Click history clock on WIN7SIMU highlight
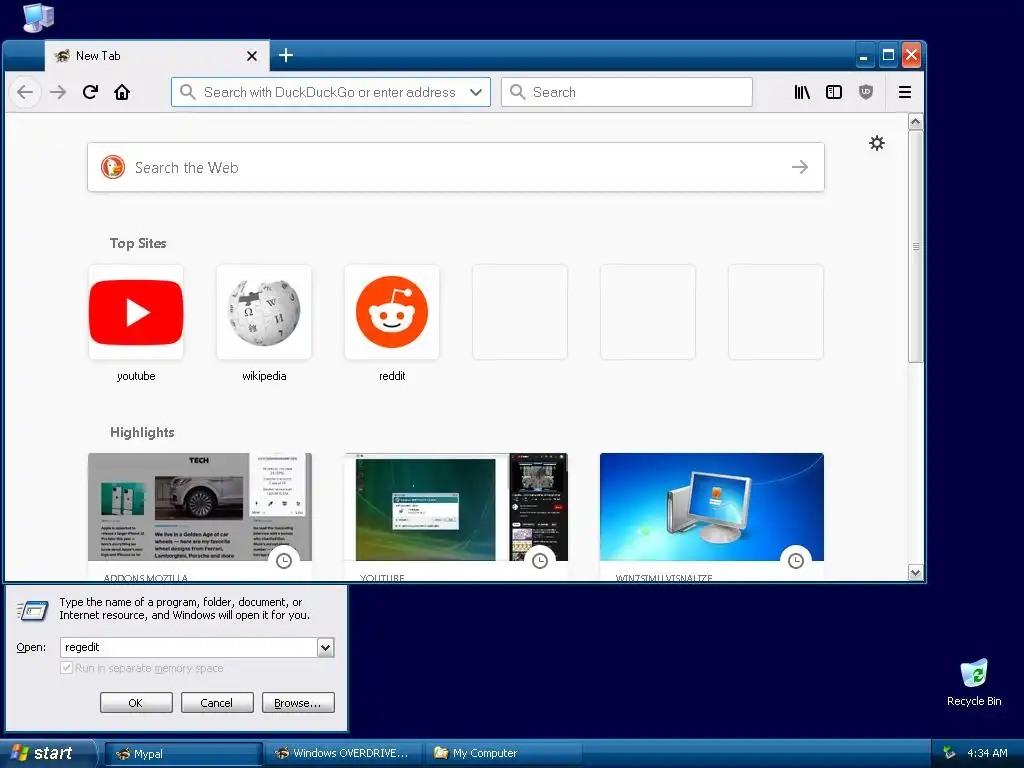 click(x=795, y=561)
